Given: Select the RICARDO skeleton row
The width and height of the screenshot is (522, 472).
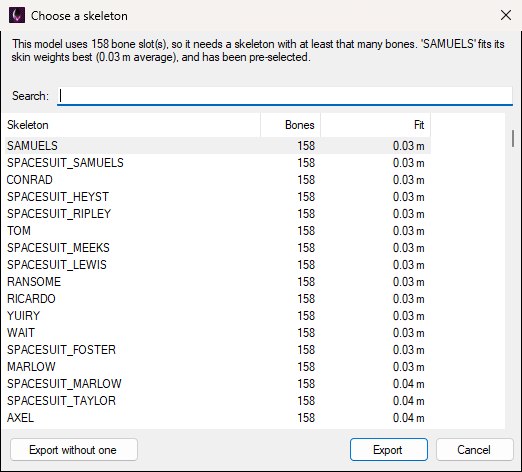Looking at the screenshot, I should 218,299.
